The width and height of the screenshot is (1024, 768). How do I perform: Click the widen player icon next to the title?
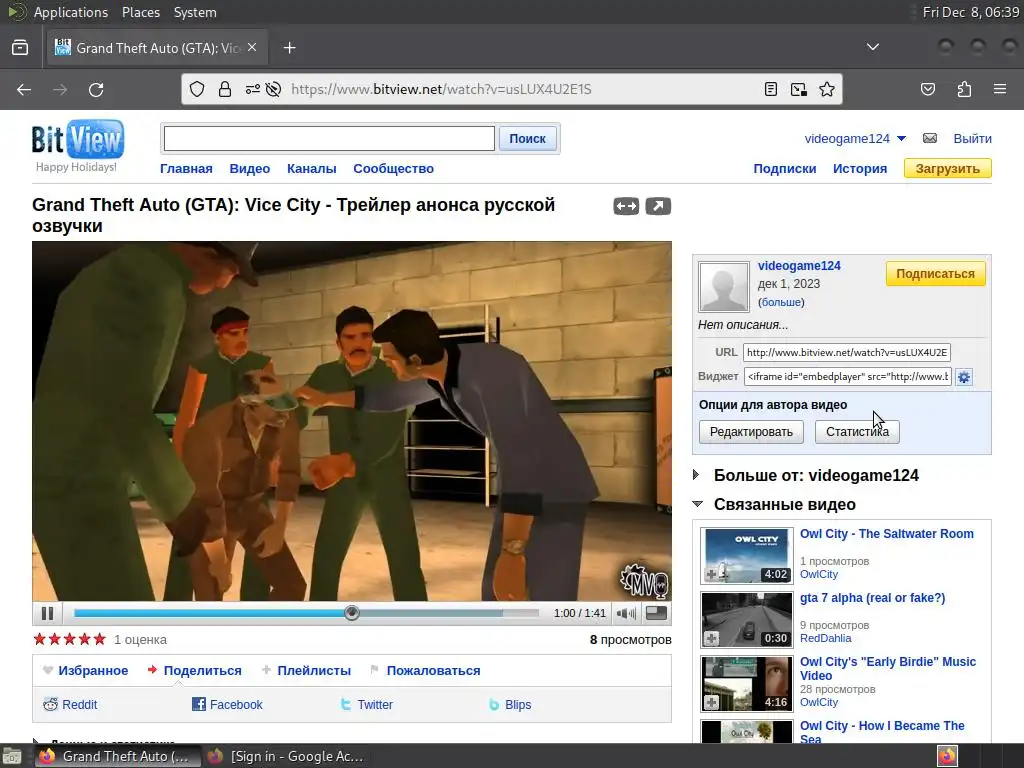[626, 206]
